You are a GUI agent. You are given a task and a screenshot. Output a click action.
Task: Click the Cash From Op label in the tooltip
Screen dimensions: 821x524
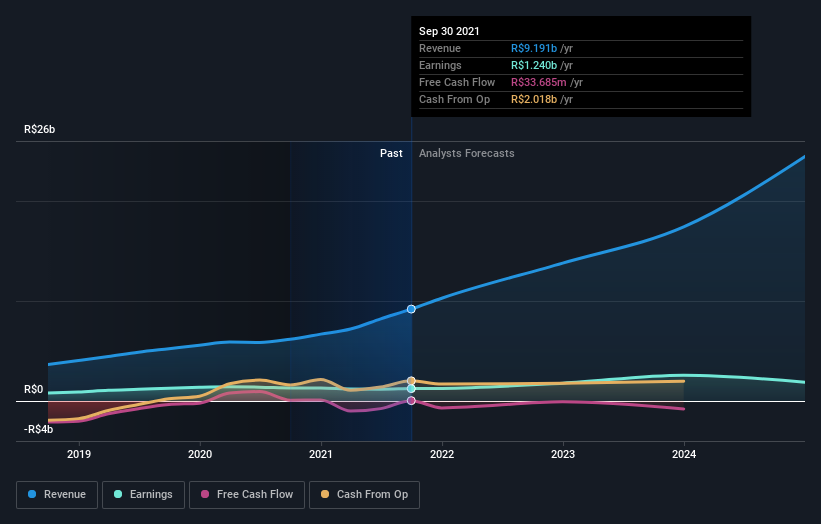click(x=454, y=99)
